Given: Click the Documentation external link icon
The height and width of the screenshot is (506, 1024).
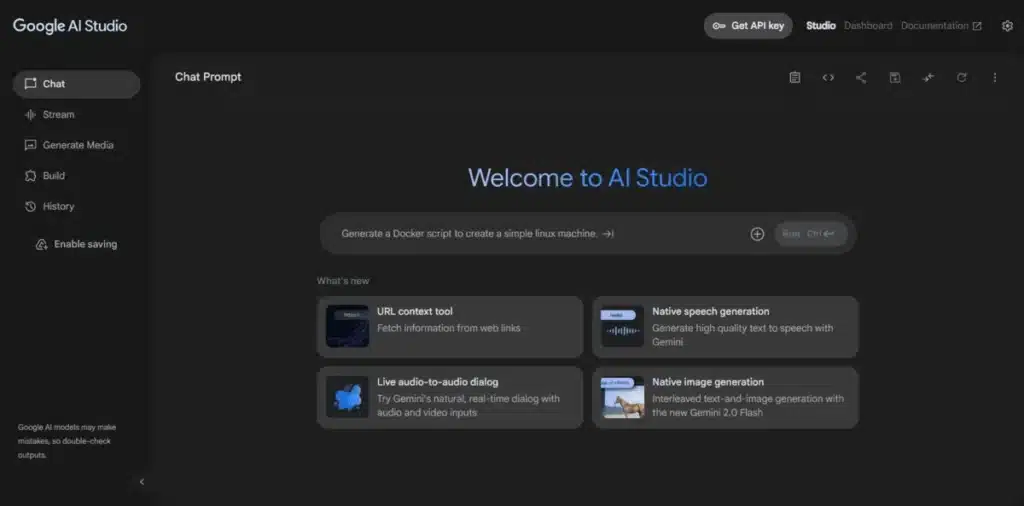Looking at the screenshot, I should click(977, 26).
